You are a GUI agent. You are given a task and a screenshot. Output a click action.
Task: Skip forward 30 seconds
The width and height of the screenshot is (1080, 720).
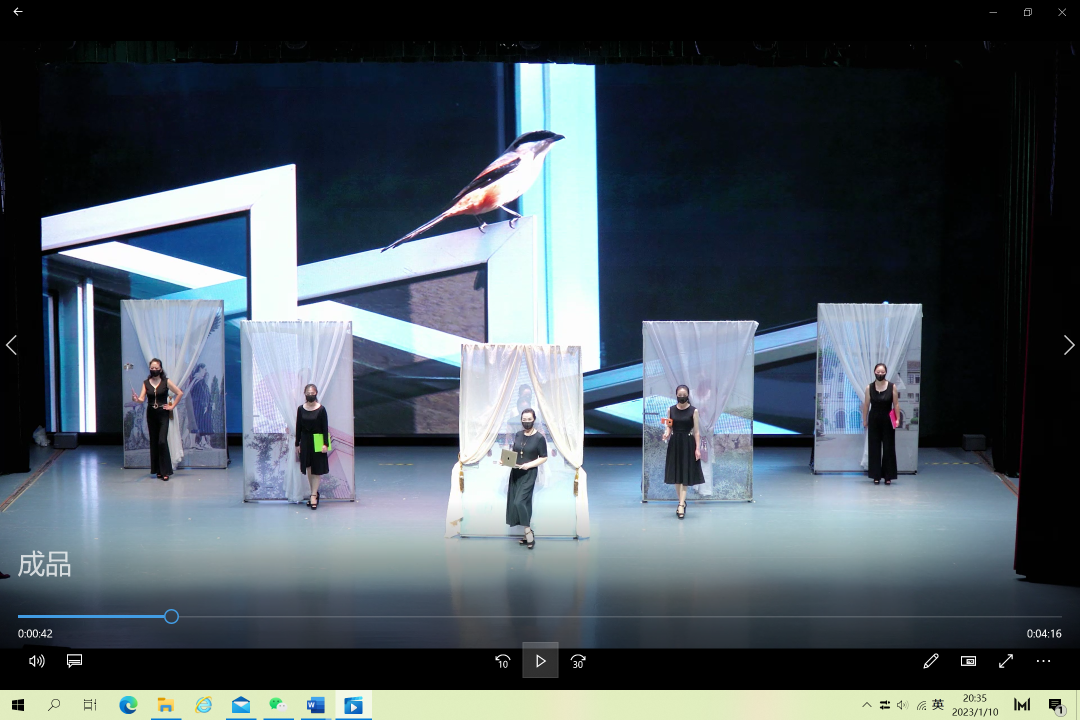578,661
